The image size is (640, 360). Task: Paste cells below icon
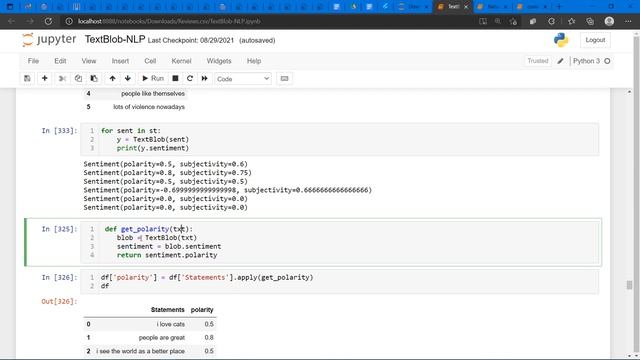[94, 78]
